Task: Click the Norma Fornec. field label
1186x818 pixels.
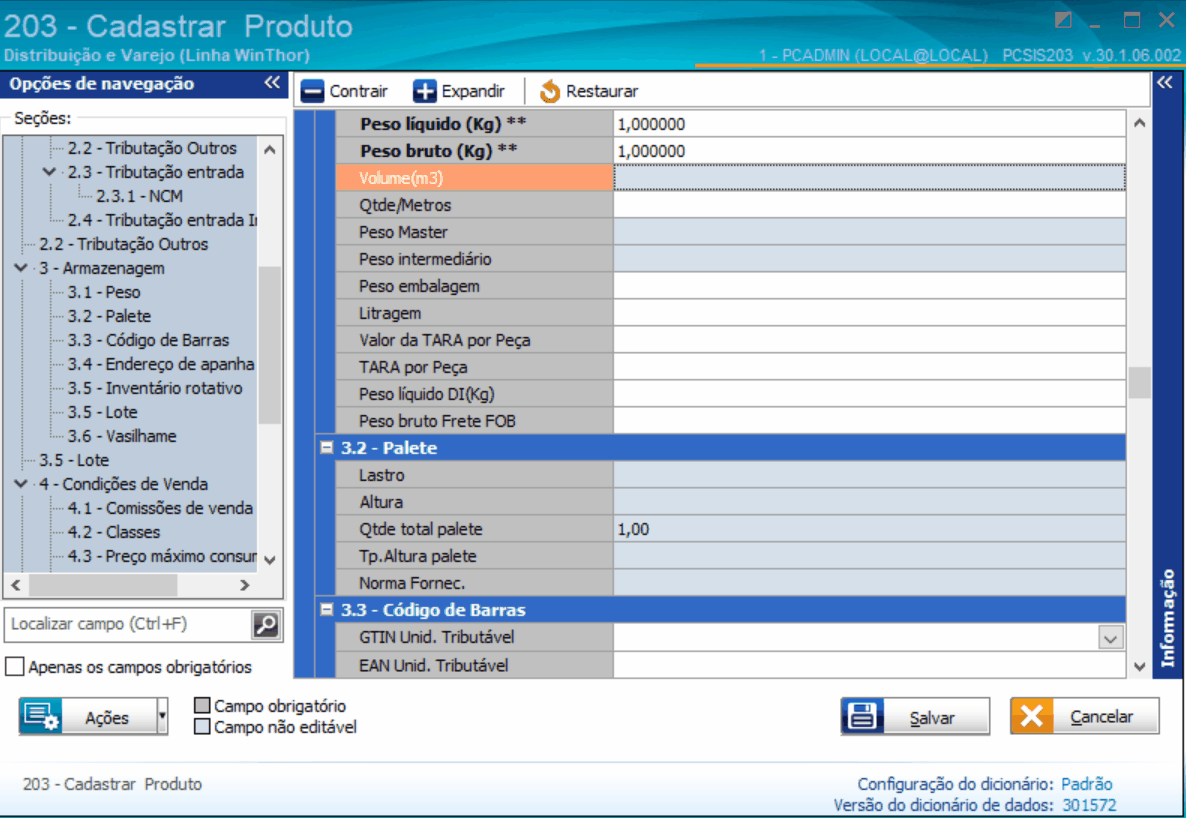Action: click(x=412, y=583)
